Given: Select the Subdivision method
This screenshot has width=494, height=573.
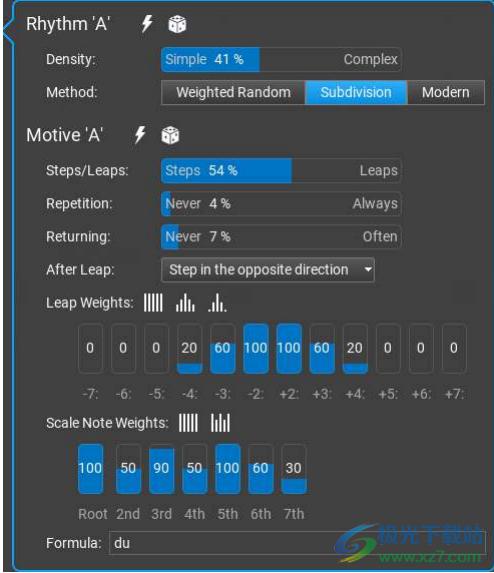Looking at the screenshot, I should click(x=356, y=92).
